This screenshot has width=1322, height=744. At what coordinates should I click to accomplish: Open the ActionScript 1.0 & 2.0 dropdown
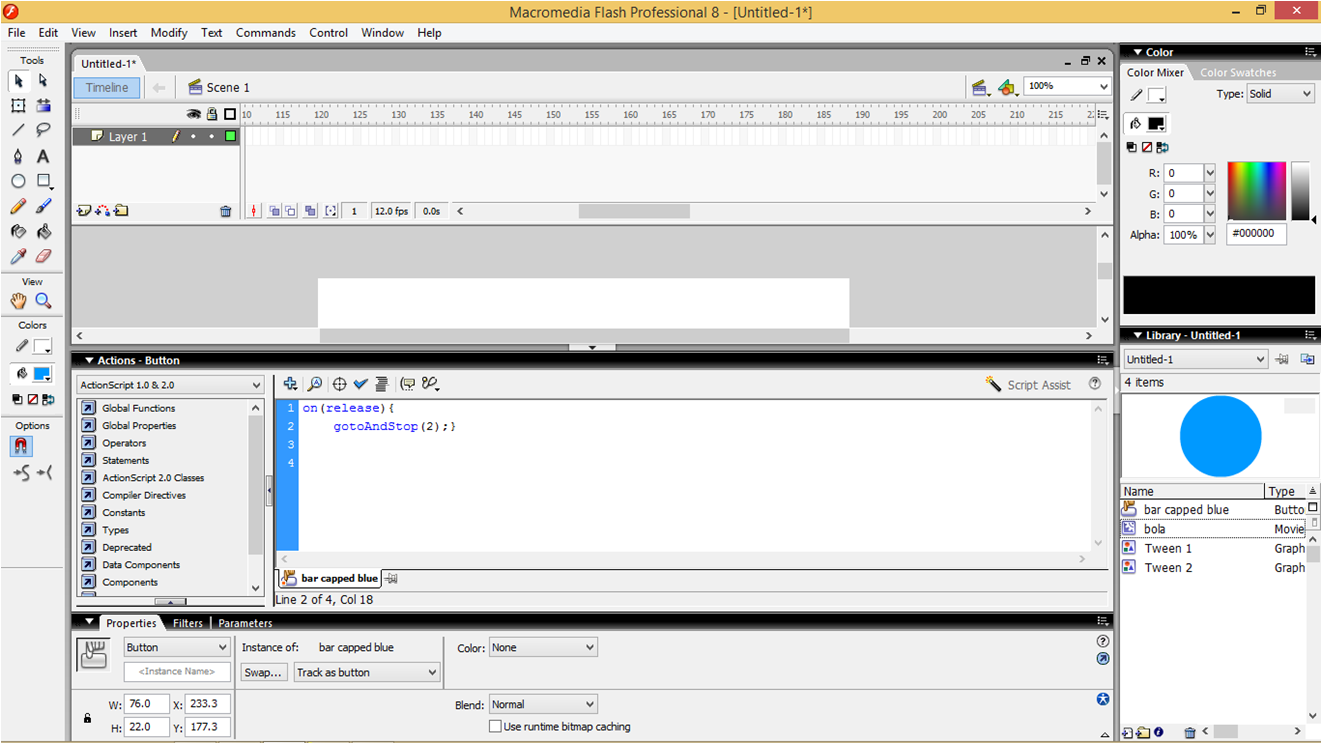[170, 385]
